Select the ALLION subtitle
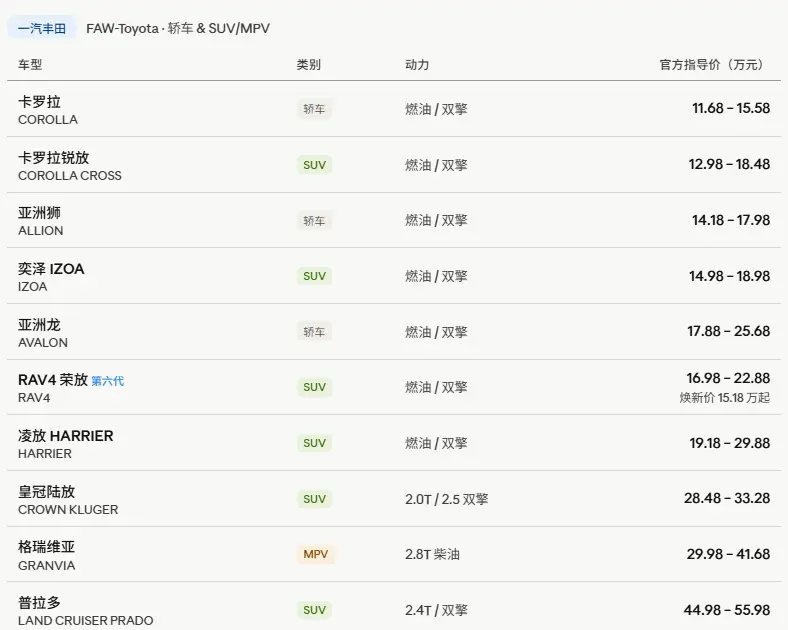Image resolution: width=788 pixels, height=630 pixels. [x=41, y=231]
